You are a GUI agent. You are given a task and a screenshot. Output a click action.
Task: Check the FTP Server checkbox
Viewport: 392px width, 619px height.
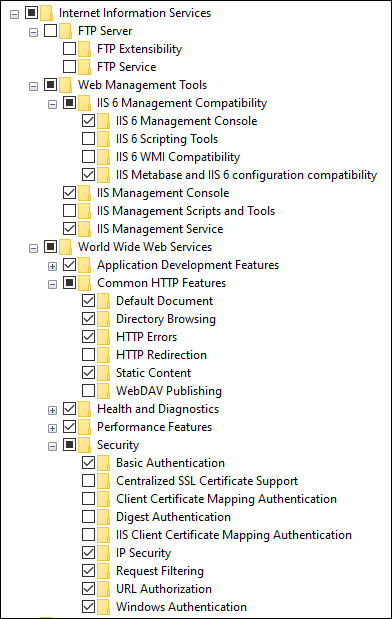click(x=51, y=30)
